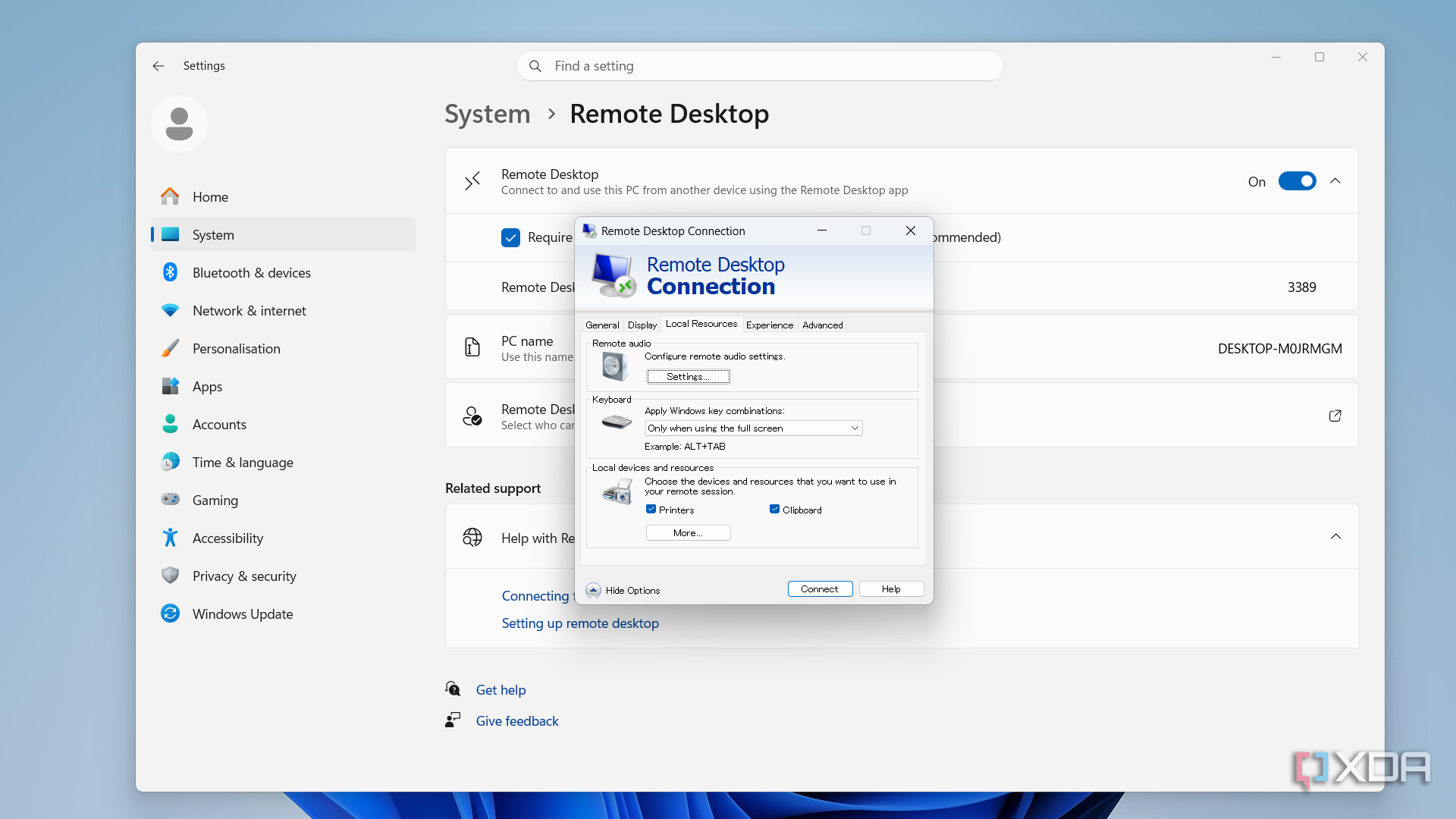Click the keyboard icon in dialog

pos(617,422)
